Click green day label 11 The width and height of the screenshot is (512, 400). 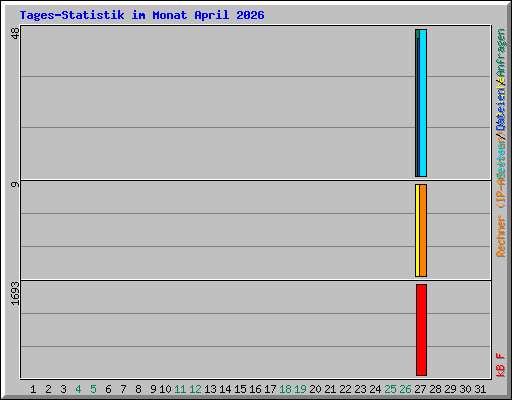coord(180,389)
